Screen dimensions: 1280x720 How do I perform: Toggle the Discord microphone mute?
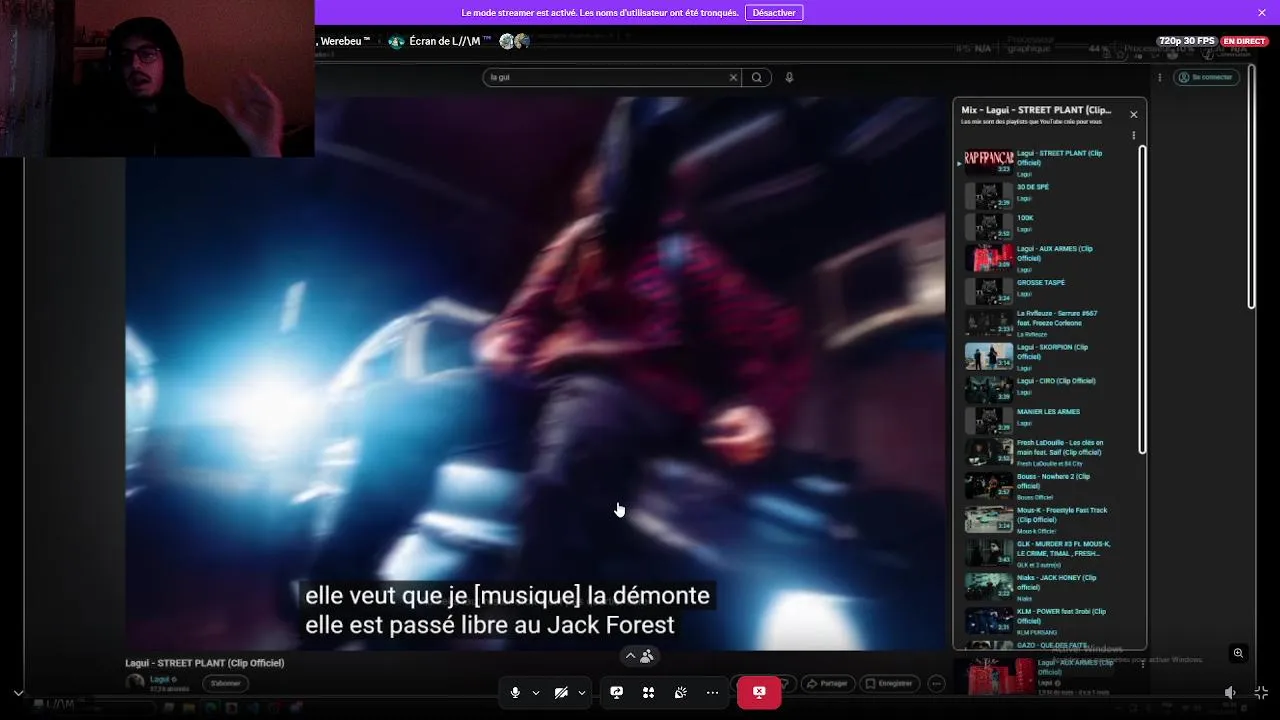tap(515, 692)
